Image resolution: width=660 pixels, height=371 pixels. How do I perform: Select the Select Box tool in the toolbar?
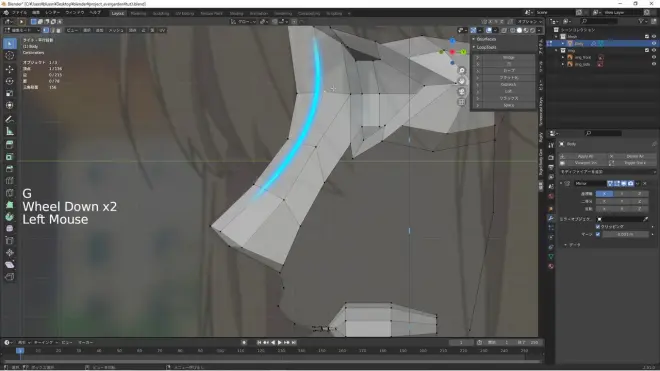[x=10, y=44]
